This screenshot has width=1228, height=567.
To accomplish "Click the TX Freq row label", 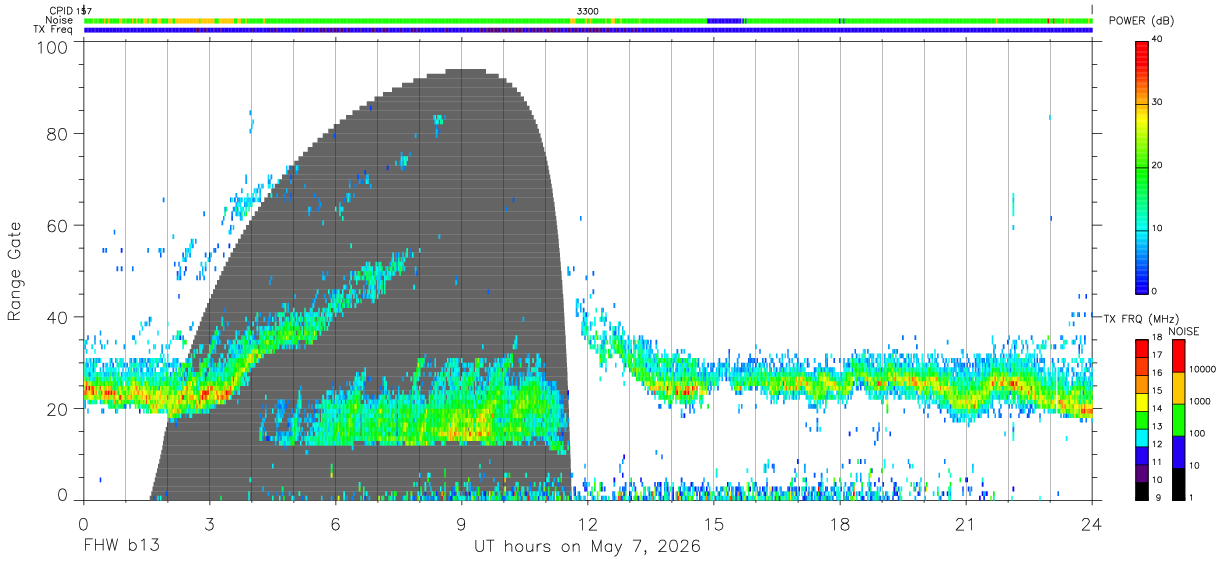I will point(53,30).
